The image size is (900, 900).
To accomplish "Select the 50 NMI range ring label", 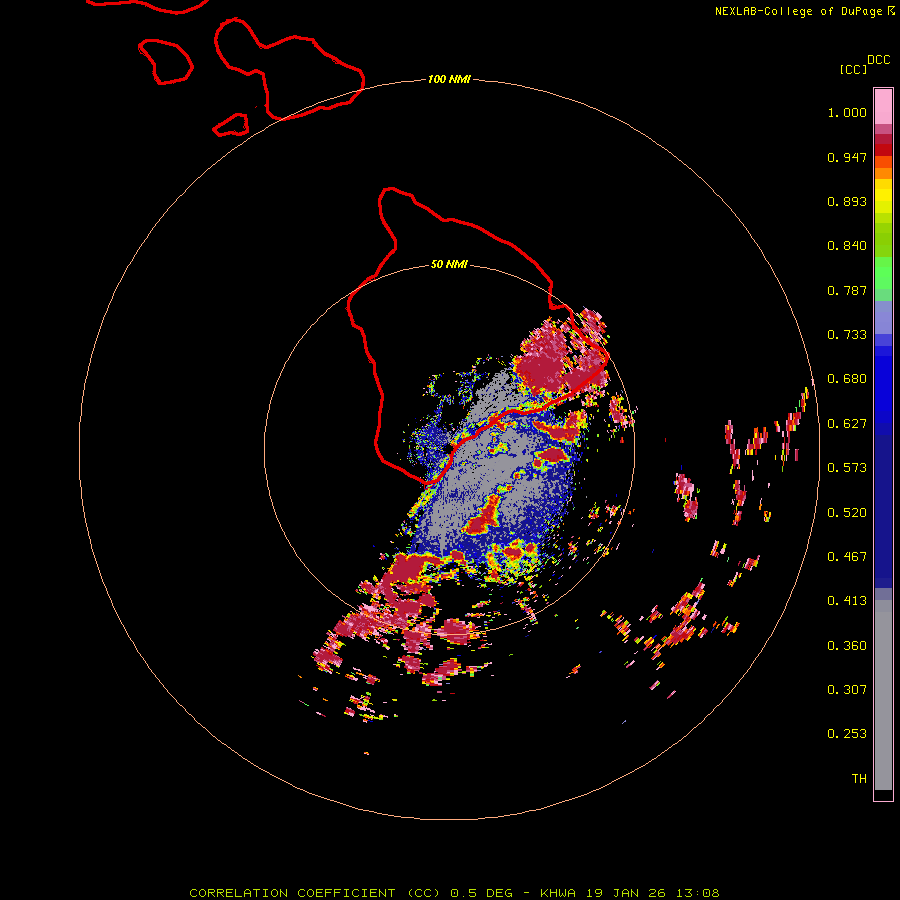I will coord(449,265).
